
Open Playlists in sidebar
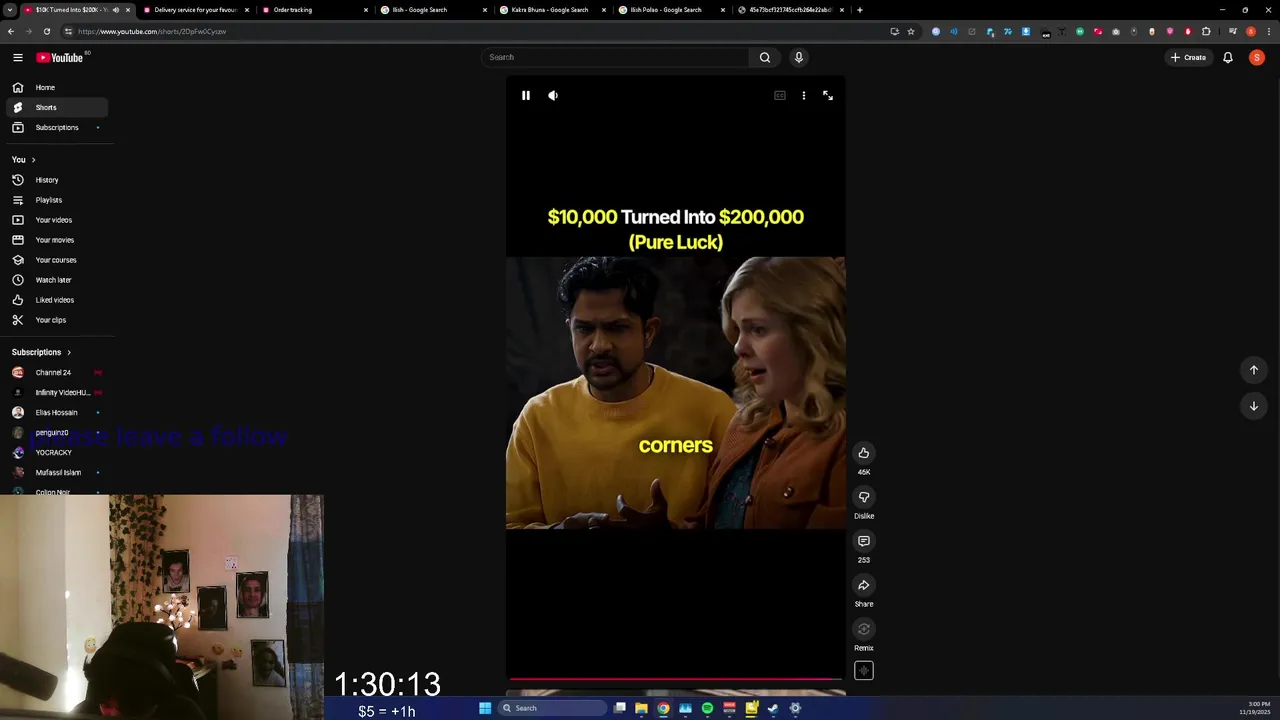[x=57, y=200]
